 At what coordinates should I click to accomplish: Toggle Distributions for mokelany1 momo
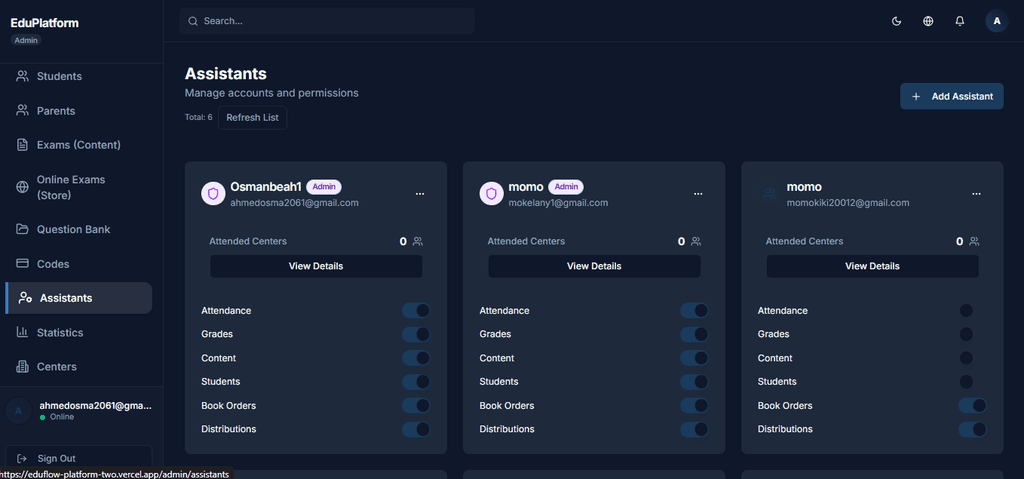[694, 429]
